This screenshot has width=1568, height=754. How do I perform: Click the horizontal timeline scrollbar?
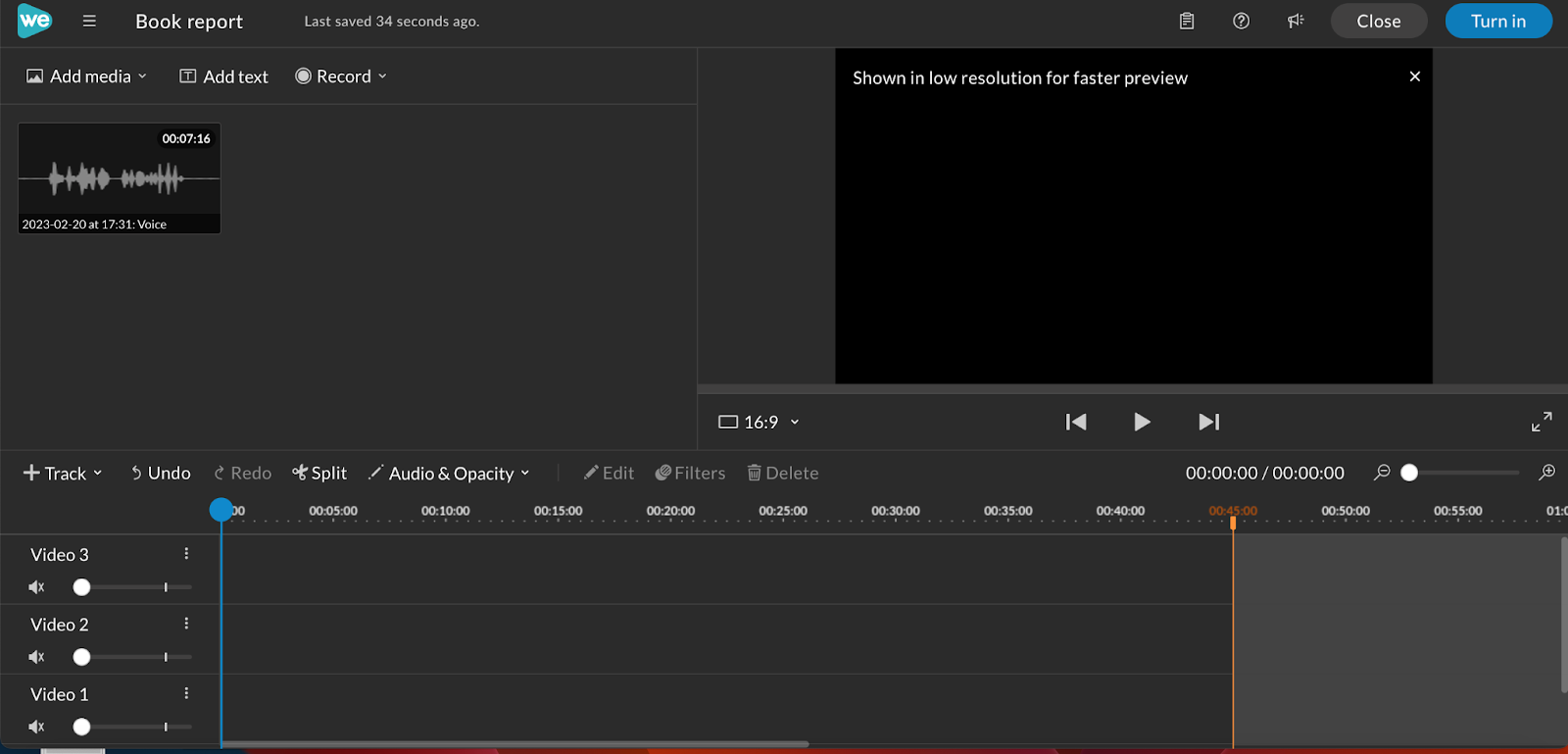click(x=515, y=744)
